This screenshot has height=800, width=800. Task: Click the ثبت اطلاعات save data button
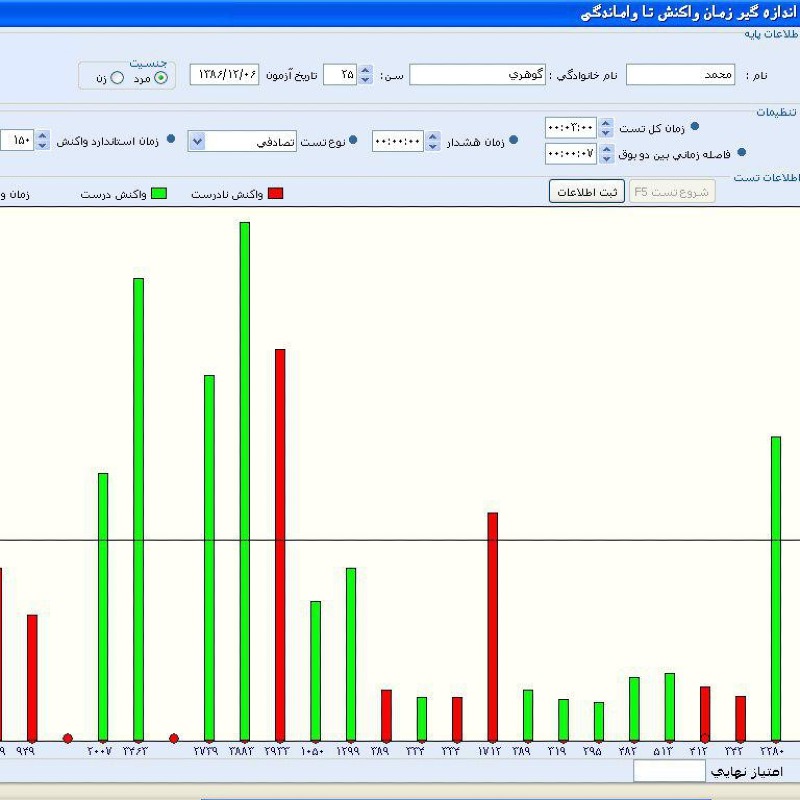point(586,192)
